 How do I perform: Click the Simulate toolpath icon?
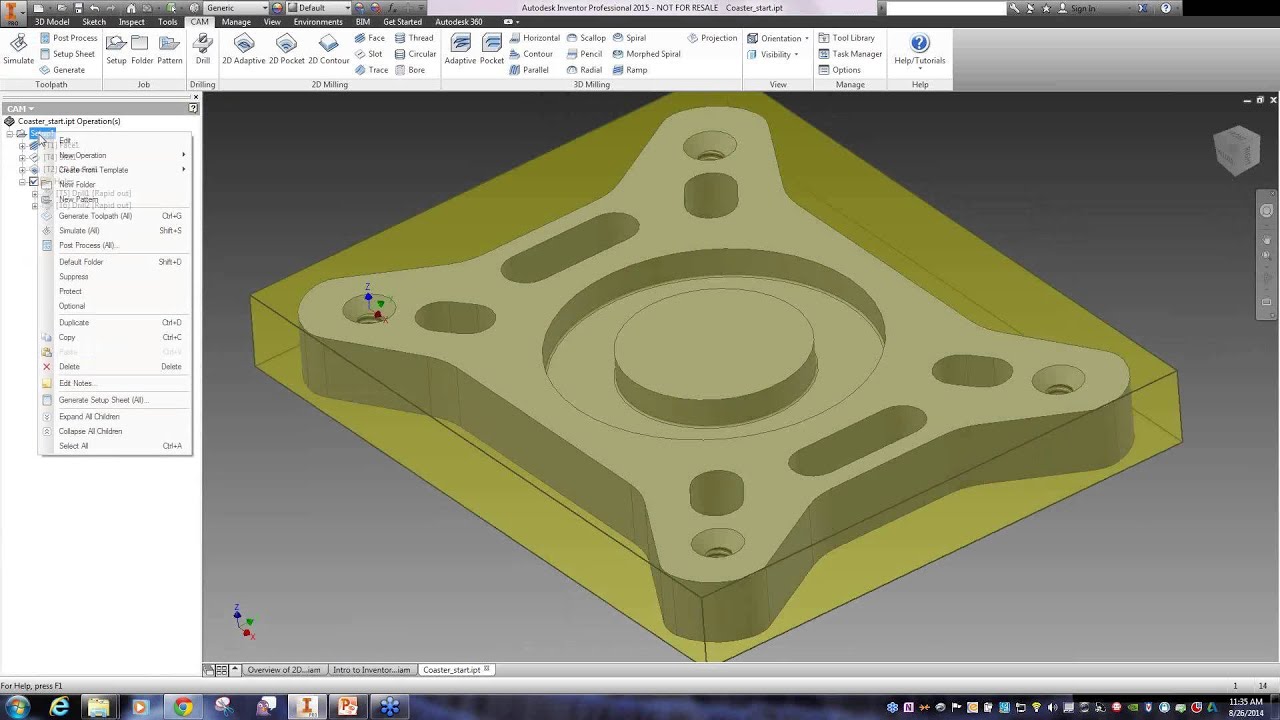point(18,51)
